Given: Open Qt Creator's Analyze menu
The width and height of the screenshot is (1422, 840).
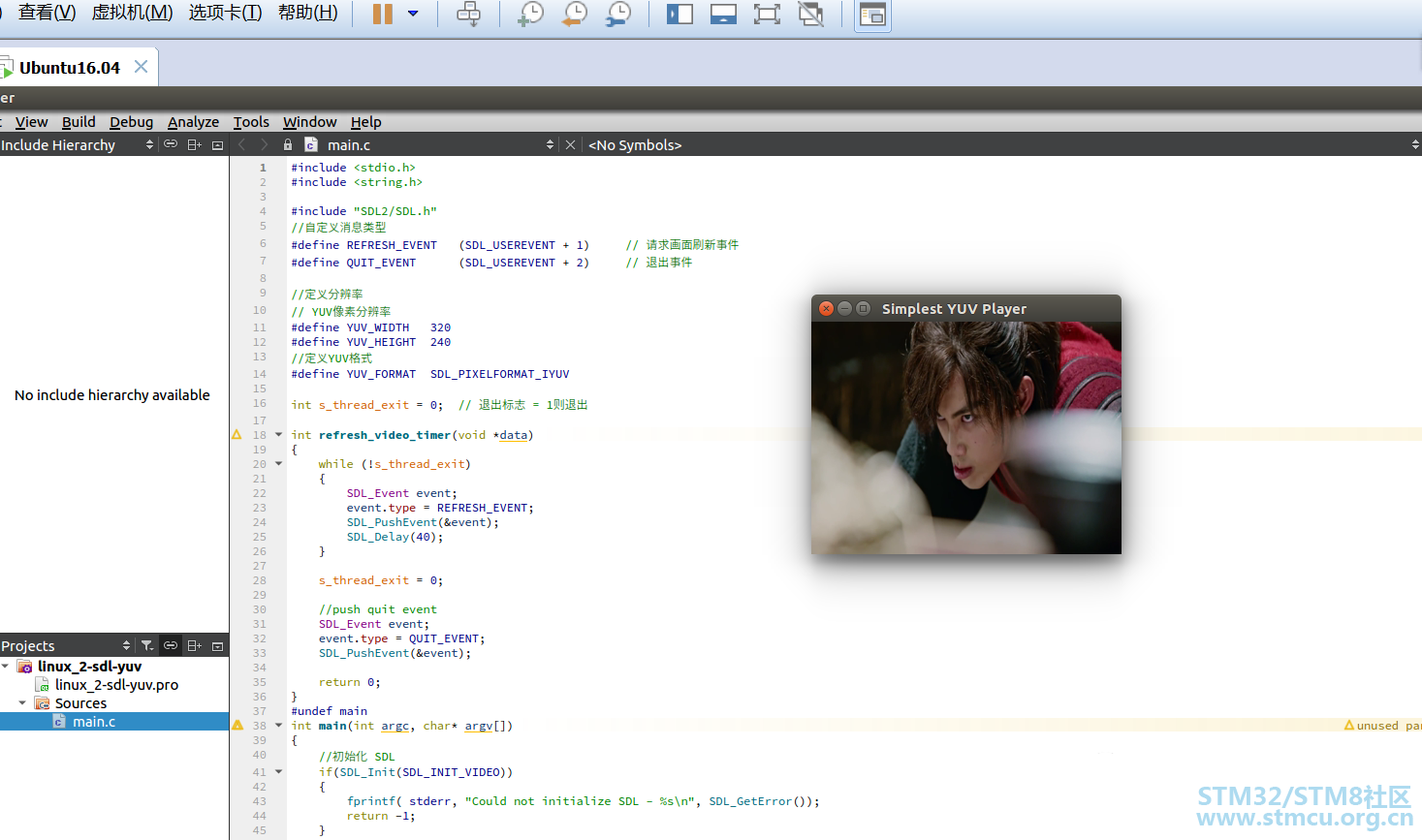Looking at the screenshot, I should [x=193, y=122].
